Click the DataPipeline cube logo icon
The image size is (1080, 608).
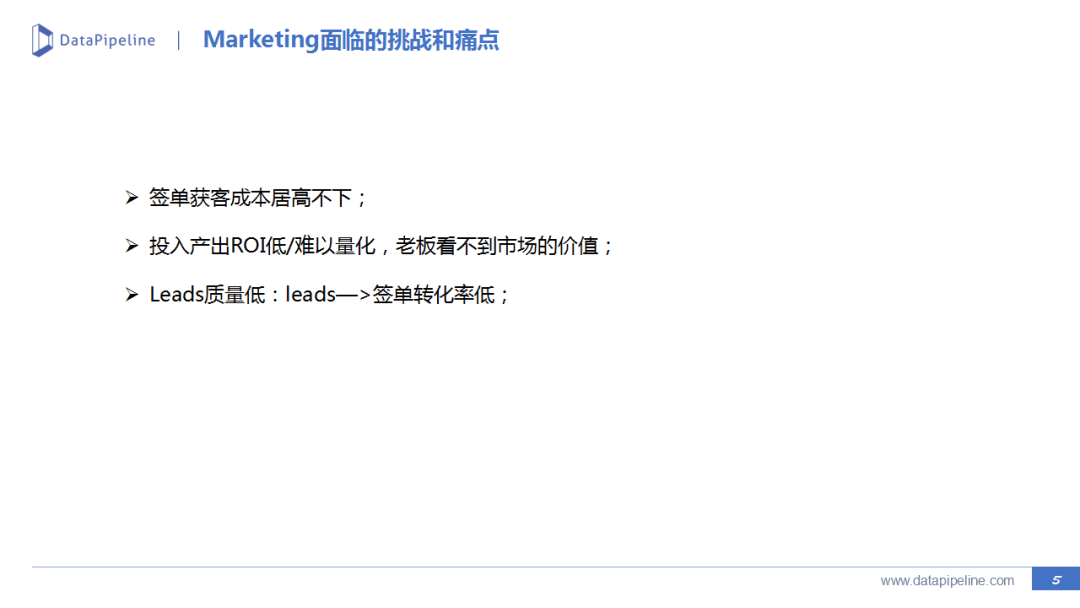click(x=42, y=40)
